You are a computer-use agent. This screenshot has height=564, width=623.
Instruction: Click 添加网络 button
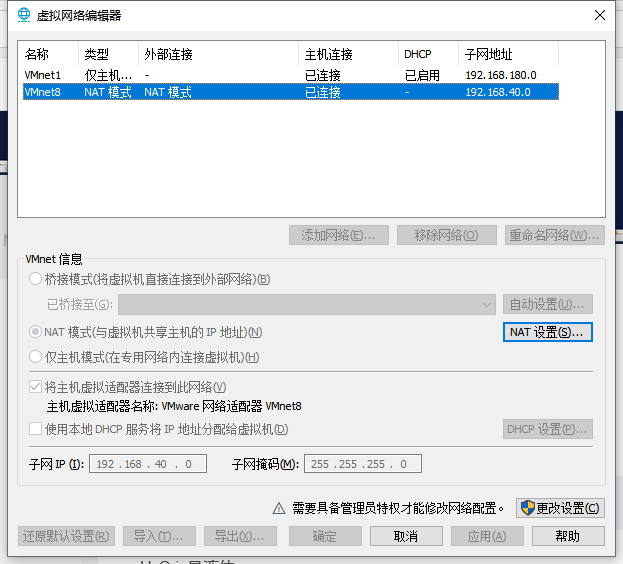[x=339, y=235]
